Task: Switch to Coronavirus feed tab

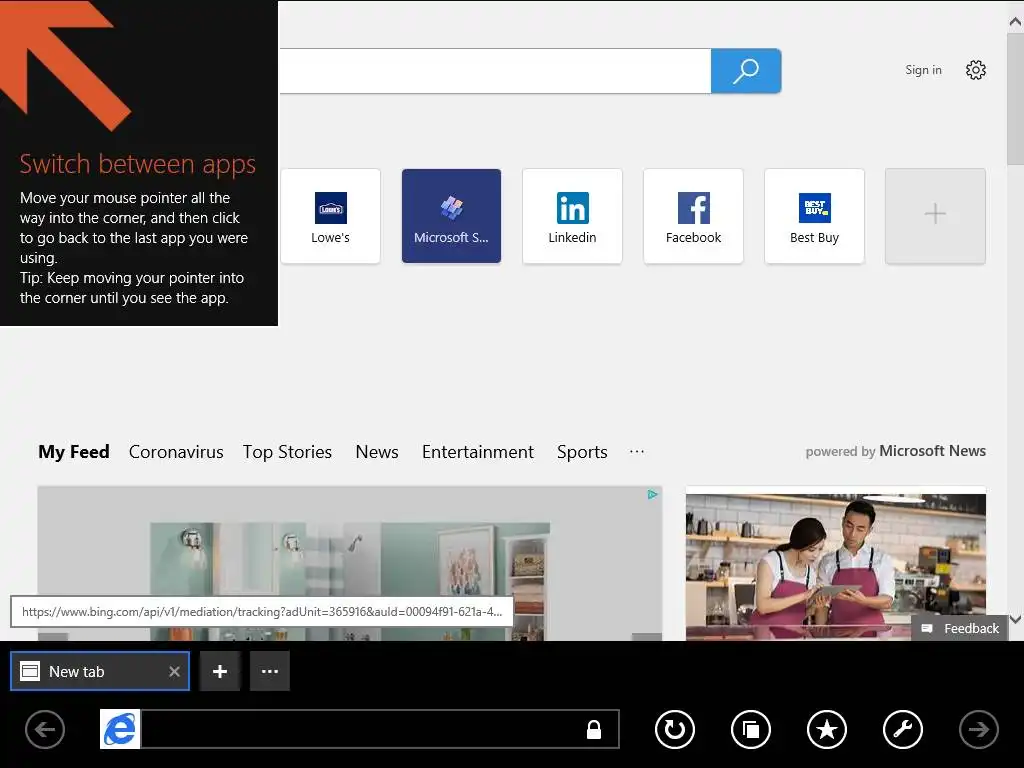Action: tap(176, 452)
